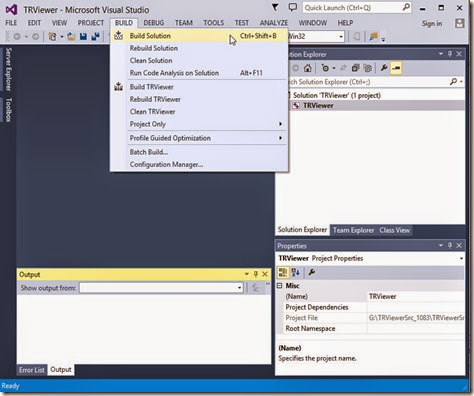
Task: Select TRViewer project in Solution Explorer
Action: click(x=318, y=106)
